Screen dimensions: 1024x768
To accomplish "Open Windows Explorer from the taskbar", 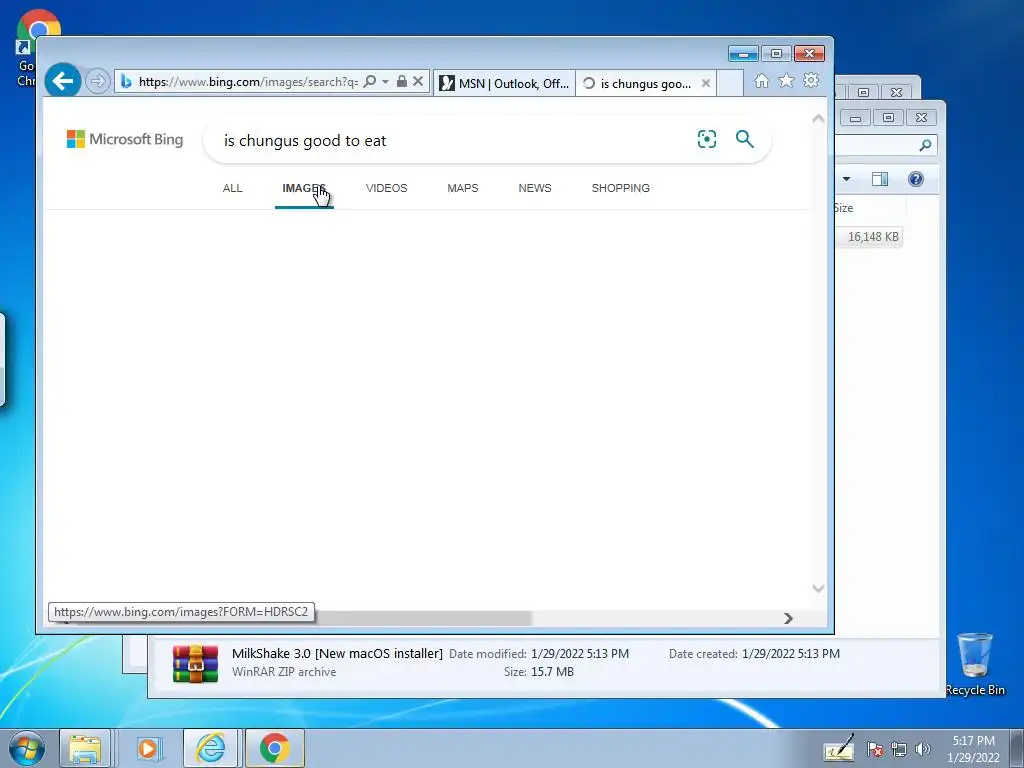I will [86, 748].
